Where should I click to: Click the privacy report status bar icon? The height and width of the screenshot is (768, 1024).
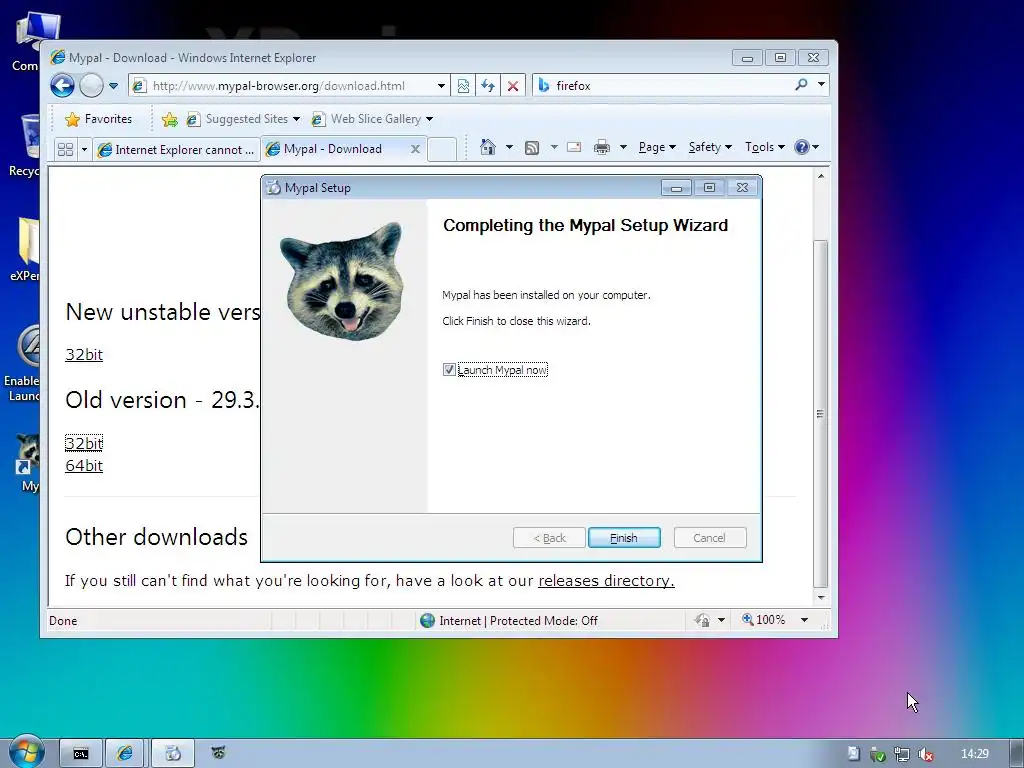703,620
